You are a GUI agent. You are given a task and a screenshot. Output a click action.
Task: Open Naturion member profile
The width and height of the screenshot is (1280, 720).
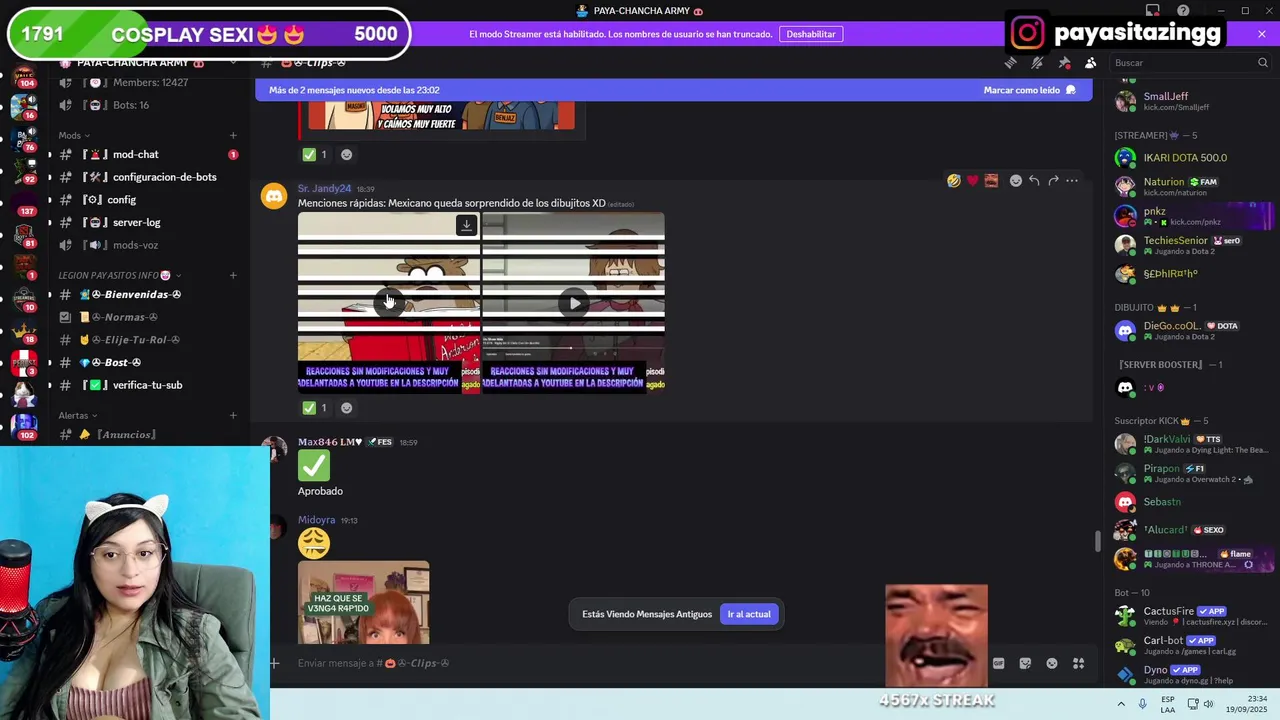1192,186
